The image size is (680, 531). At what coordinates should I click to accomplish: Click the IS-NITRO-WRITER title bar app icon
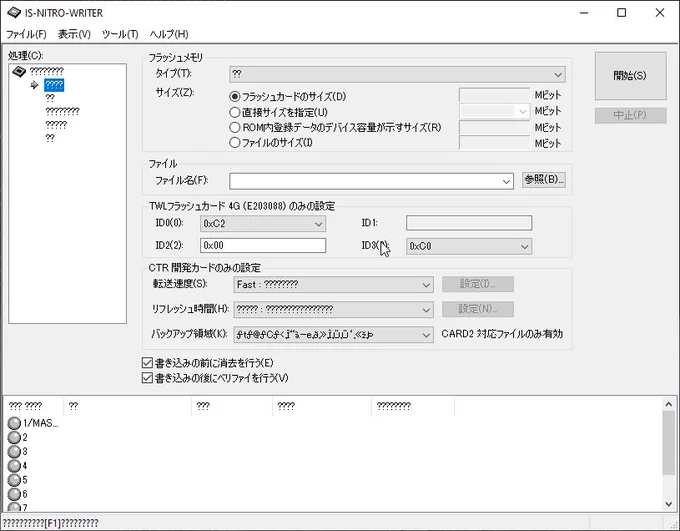pyautogui.click(x=14, y=13)
